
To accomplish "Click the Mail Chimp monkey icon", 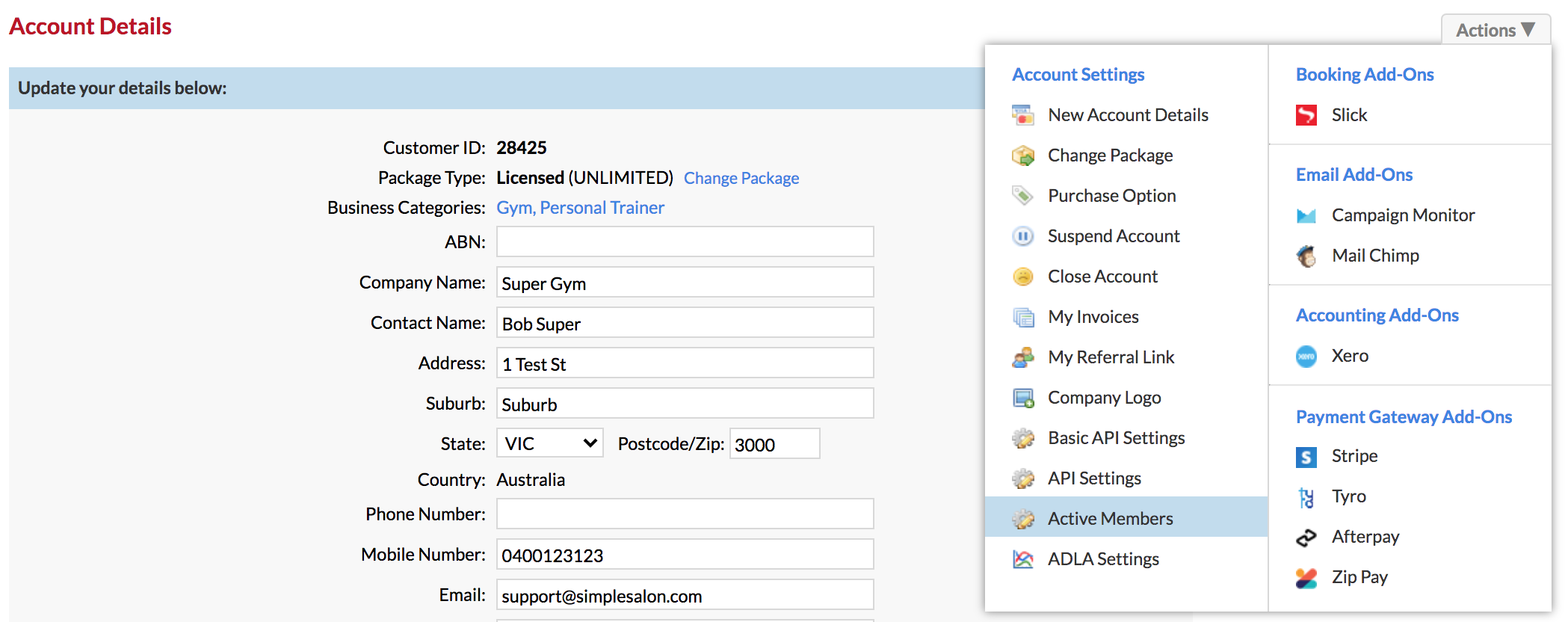I will [x=1306, y=256].
